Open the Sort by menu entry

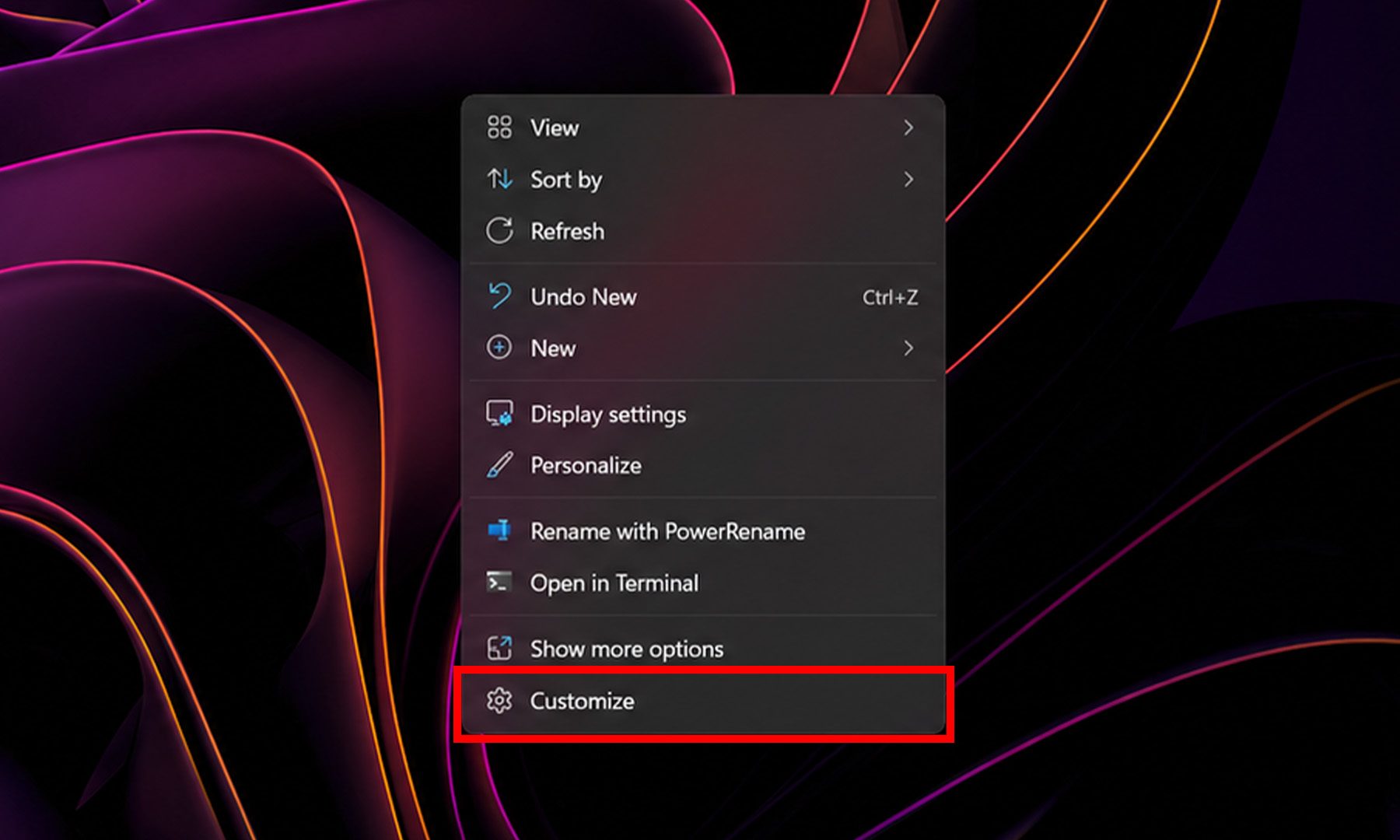point(703,180)
